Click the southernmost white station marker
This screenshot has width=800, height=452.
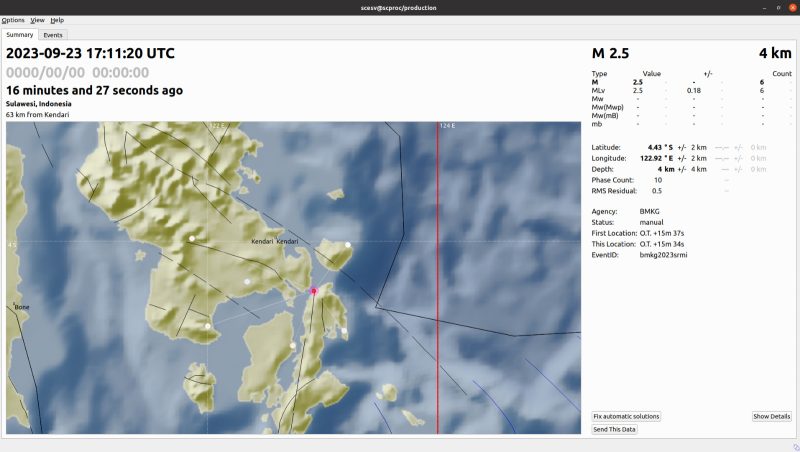tap(379, 395)
